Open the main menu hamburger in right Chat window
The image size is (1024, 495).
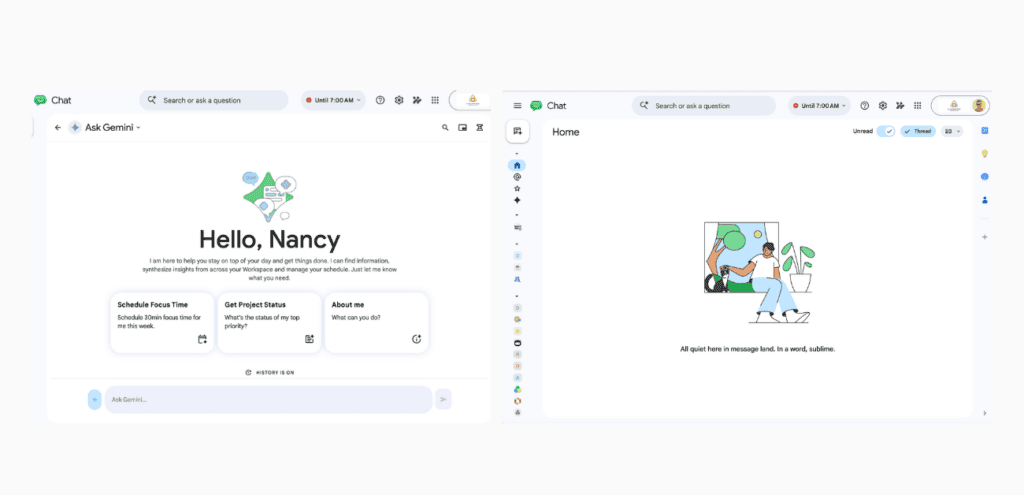518,106
